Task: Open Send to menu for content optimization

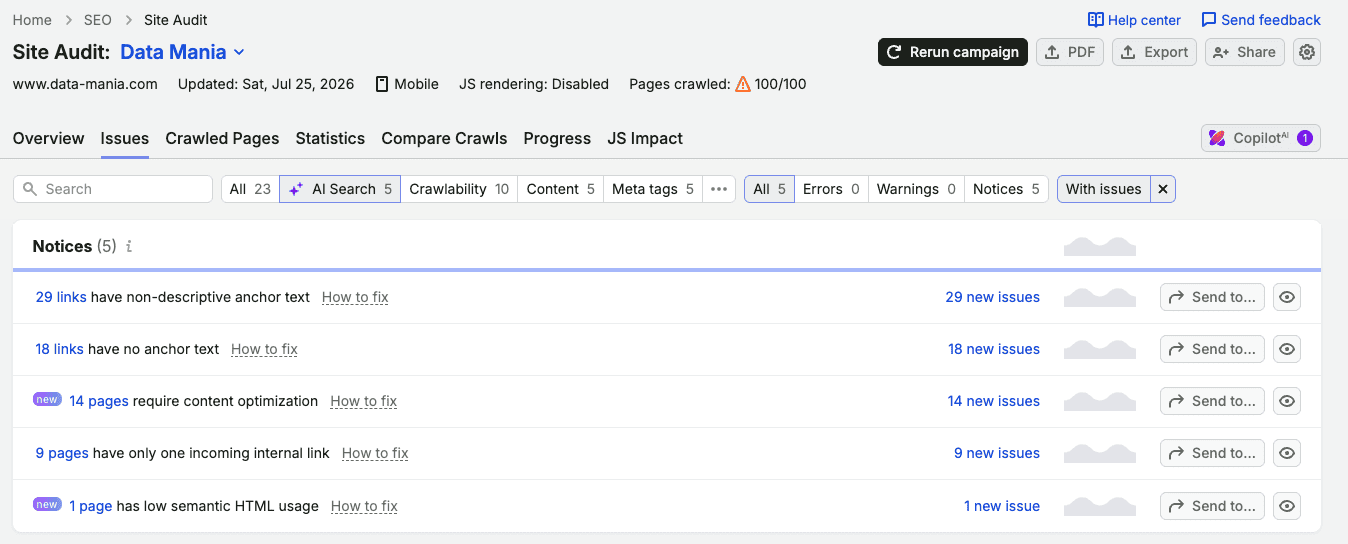Action: [1212, 401]
